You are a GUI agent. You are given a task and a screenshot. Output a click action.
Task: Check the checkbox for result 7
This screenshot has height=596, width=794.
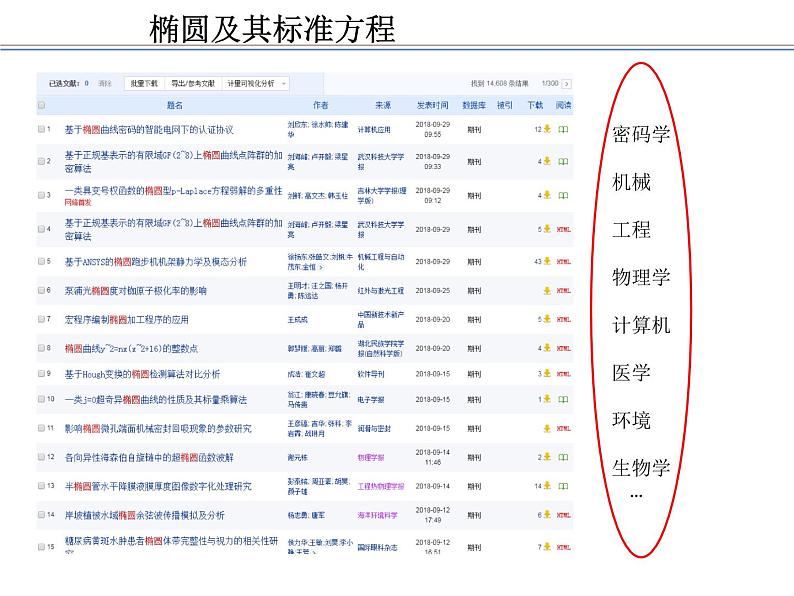pyautogui.click(x=42, y=319)
